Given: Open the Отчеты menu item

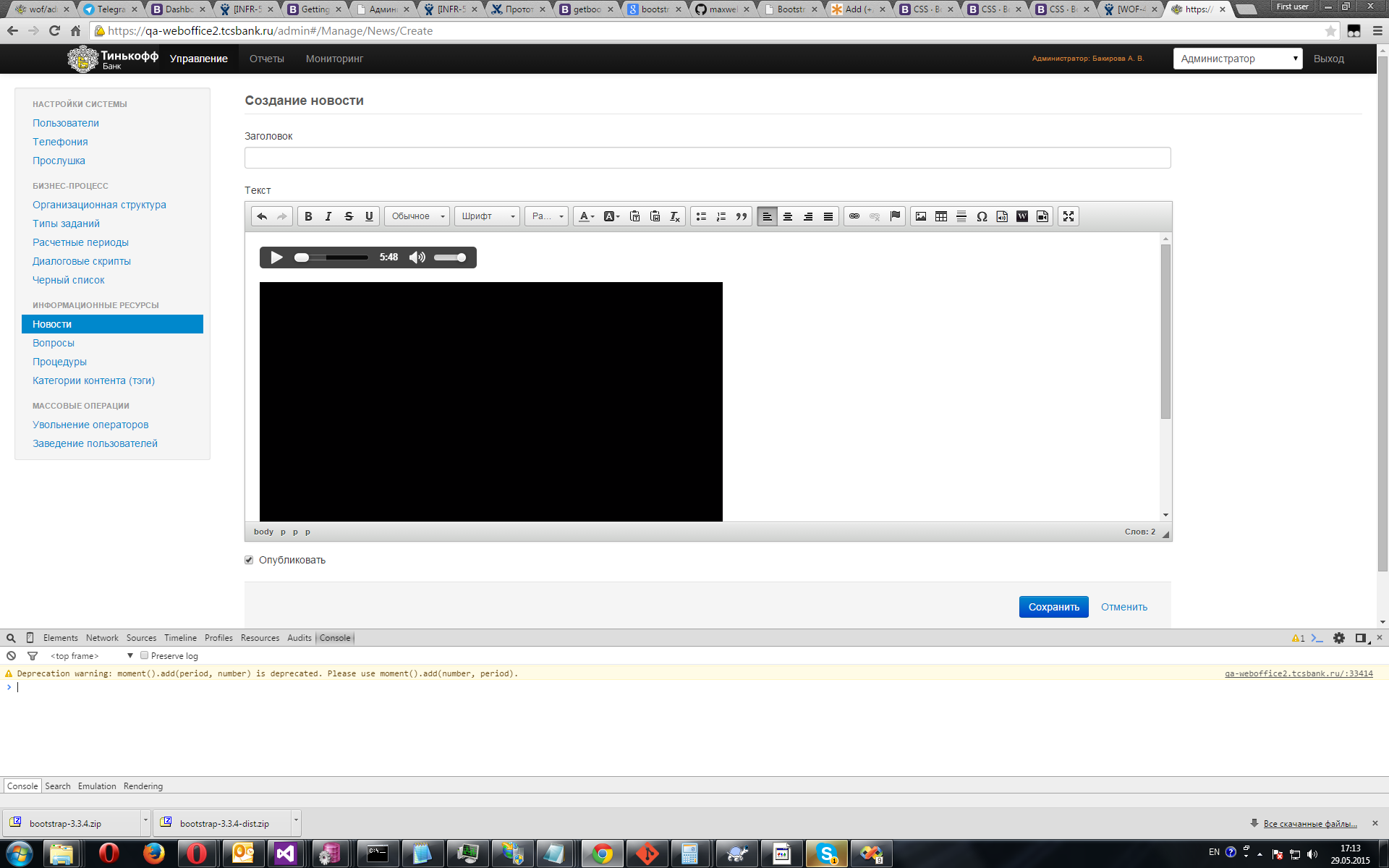Looking at the screenshot, I should [x=266, y=59].
